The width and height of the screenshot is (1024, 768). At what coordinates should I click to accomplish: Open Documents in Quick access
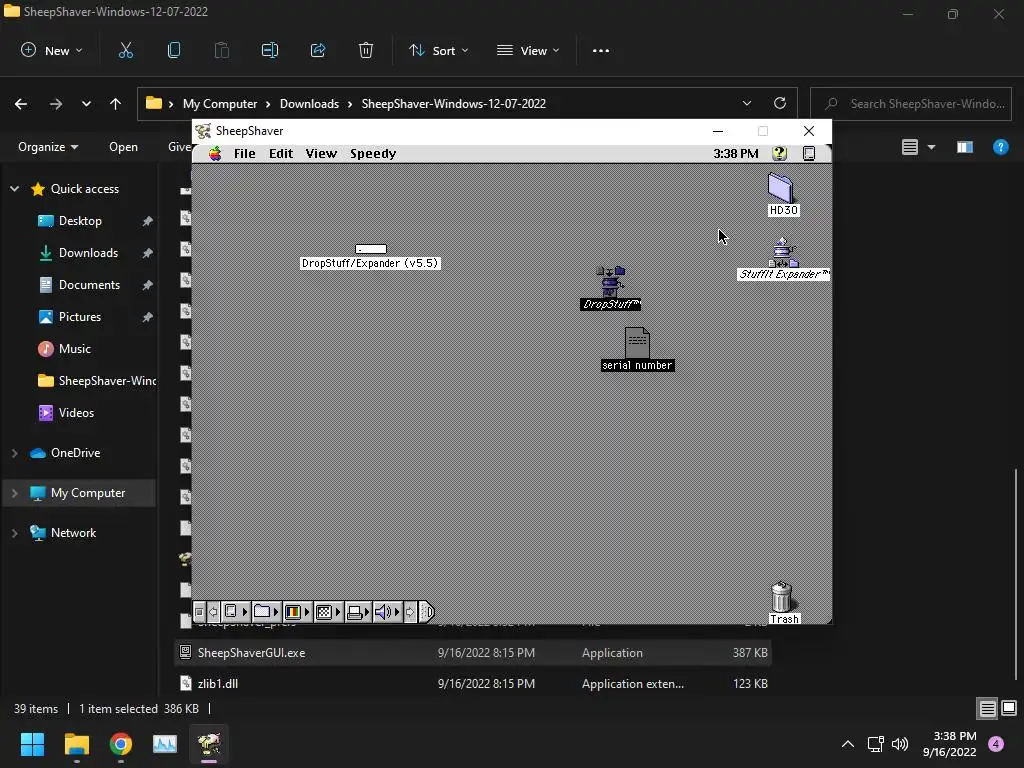(89, 285)
